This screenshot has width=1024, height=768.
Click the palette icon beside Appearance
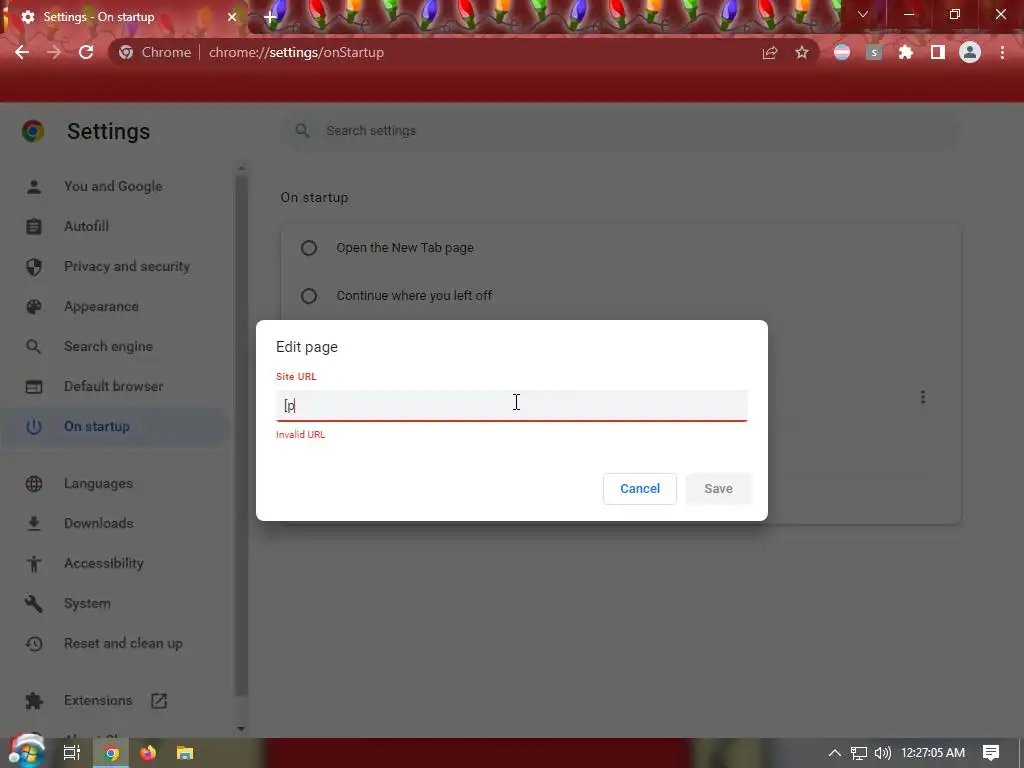(x=34, y=306)
